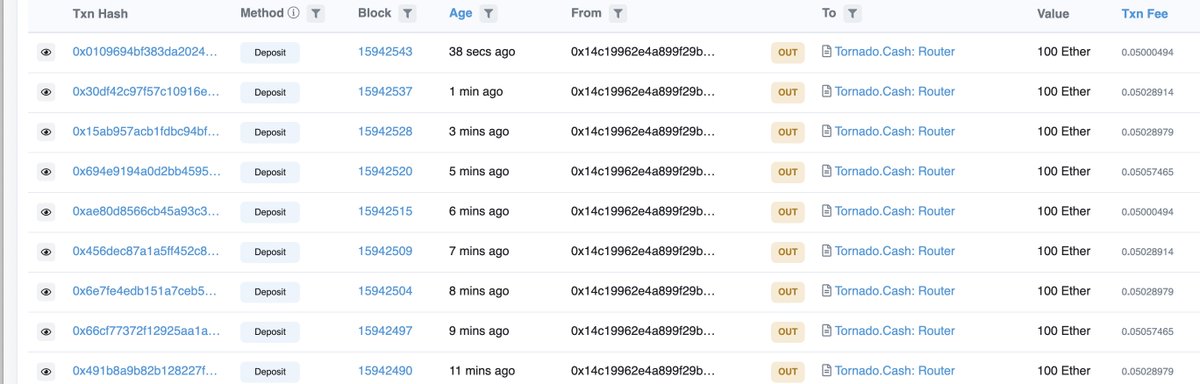This screenshot has width=1200, height=384.
Task: Preview transaction 0x15ab957acb1fdbc94bf with the eye icon
Action: (46, 132)
